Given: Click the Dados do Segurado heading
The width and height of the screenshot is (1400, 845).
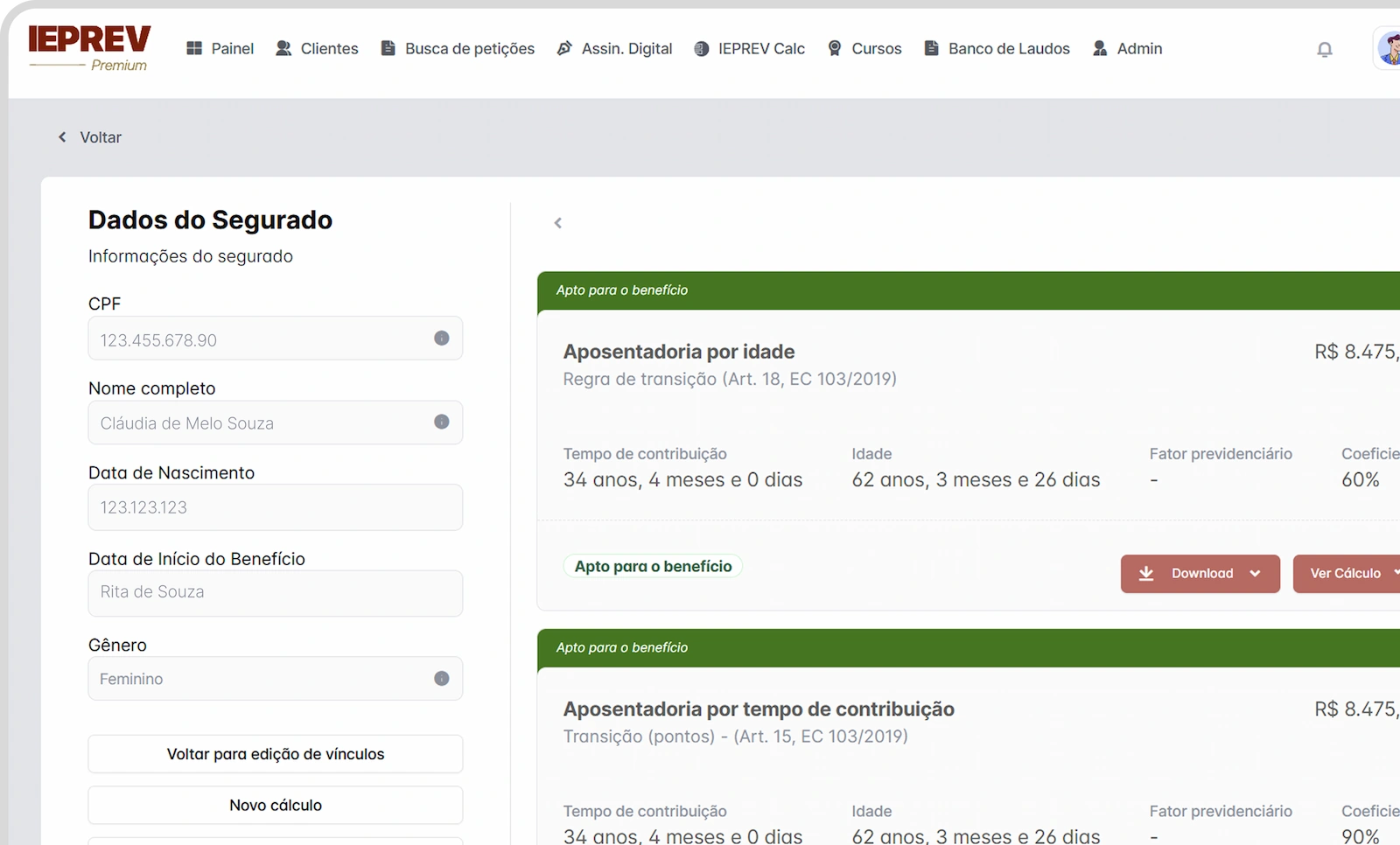Looking at the screenshot, I should (x=210, y=220).
